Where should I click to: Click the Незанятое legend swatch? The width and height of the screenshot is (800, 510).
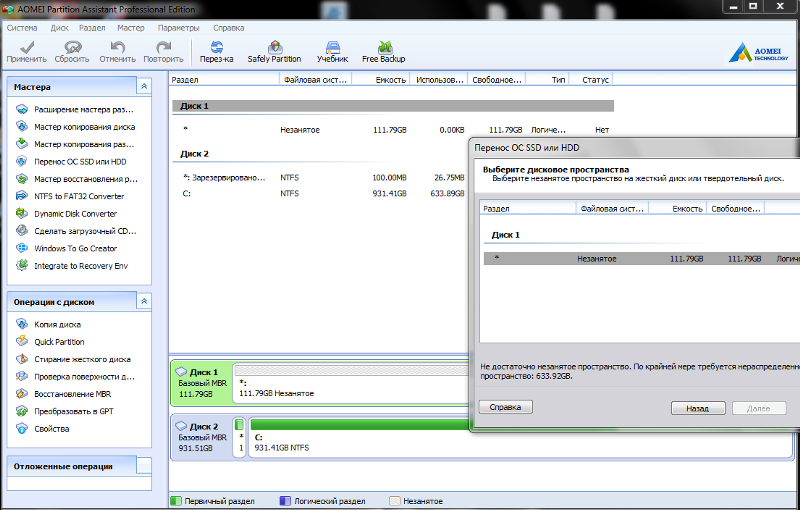point(394,501)
